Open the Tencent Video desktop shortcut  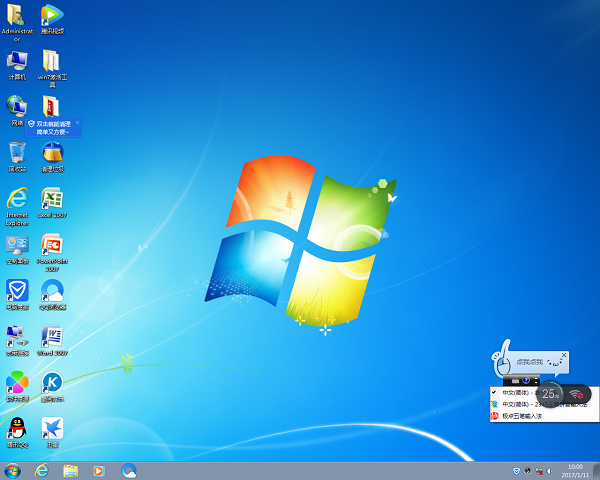point(52,15)
